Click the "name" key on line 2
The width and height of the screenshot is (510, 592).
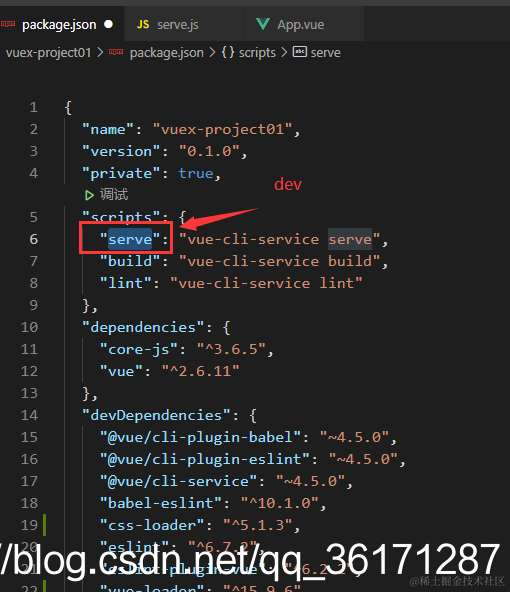[108, 130]
